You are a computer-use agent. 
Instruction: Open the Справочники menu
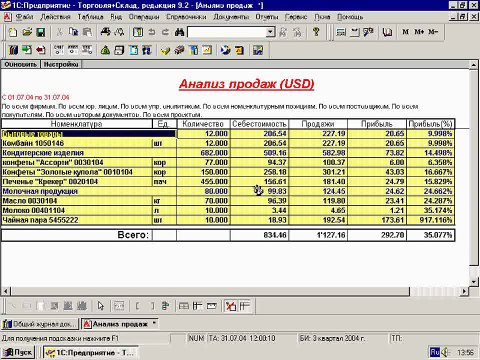(x=186, y=16)
